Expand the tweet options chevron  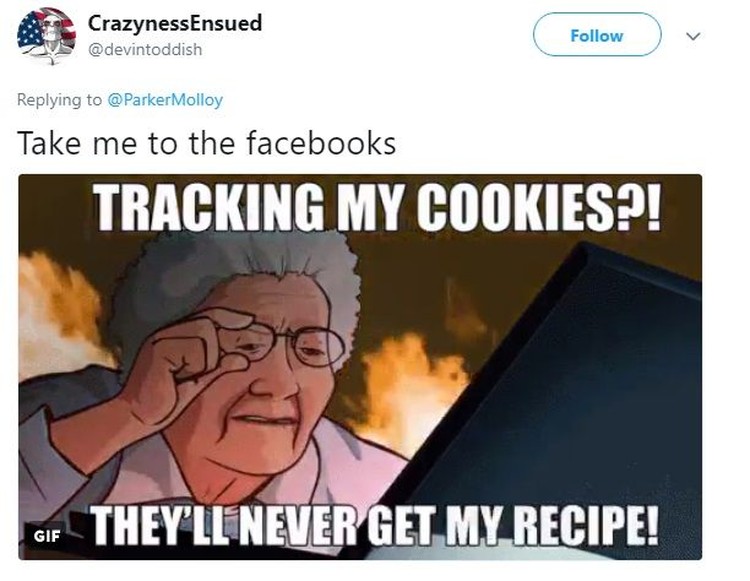coord(693,36)
